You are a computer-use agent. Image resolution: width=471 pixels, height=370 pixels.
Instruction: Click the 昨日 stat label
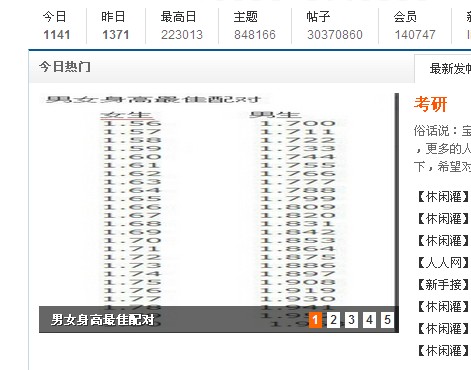[x=113, y=17]
